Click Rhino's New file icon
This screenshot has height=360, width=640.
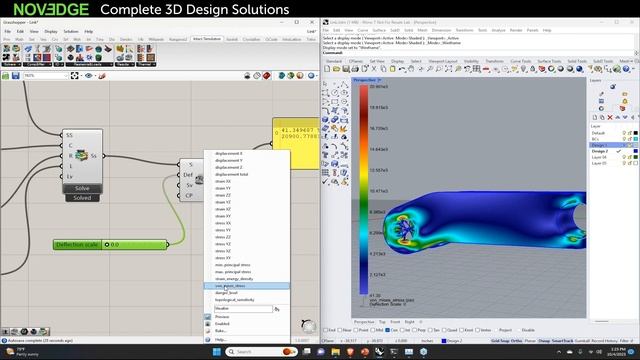327,69
